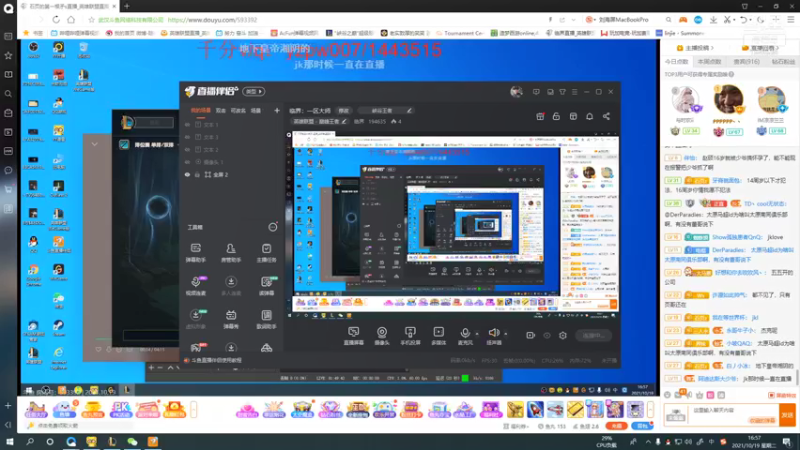Click the orange 充值 recharge button
This screenshot has width=800, height=450.
pyautogui.click(x=616, y=426)
